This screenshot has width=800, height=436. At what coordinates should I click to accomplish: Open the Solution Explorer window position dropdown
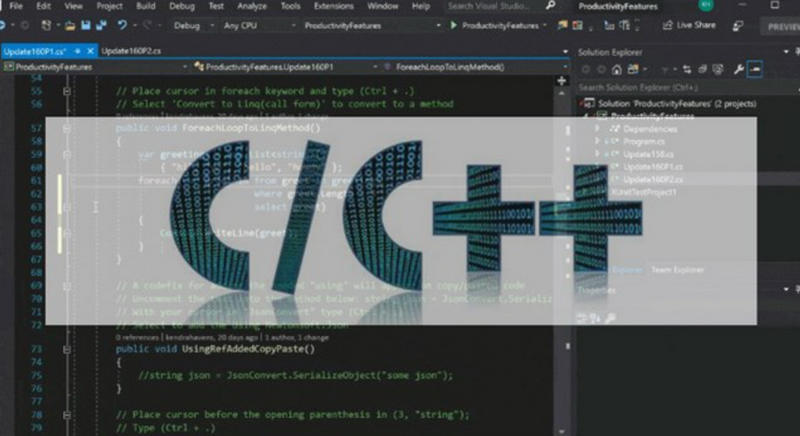[786, 52]
